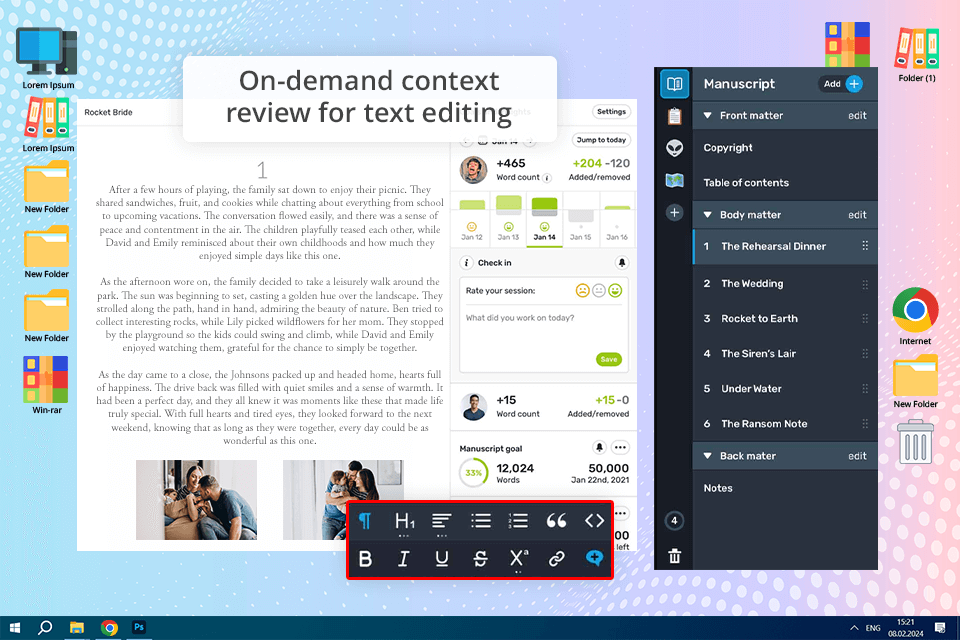Select Jan 12 in the day strip

coord(471,220)
